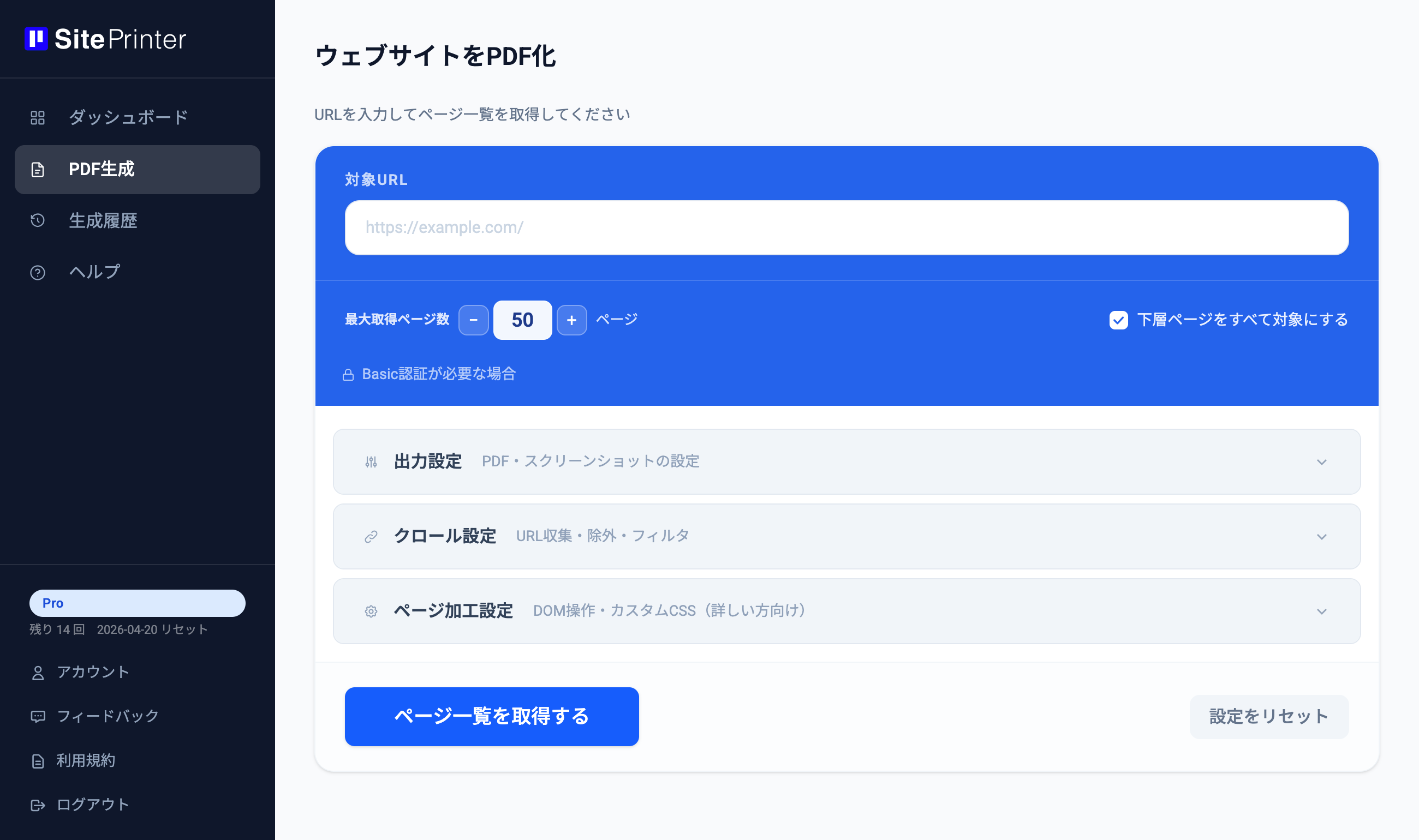Increase 最大取得ページ数 with the plus button
1419x840 pixels.
571,320
